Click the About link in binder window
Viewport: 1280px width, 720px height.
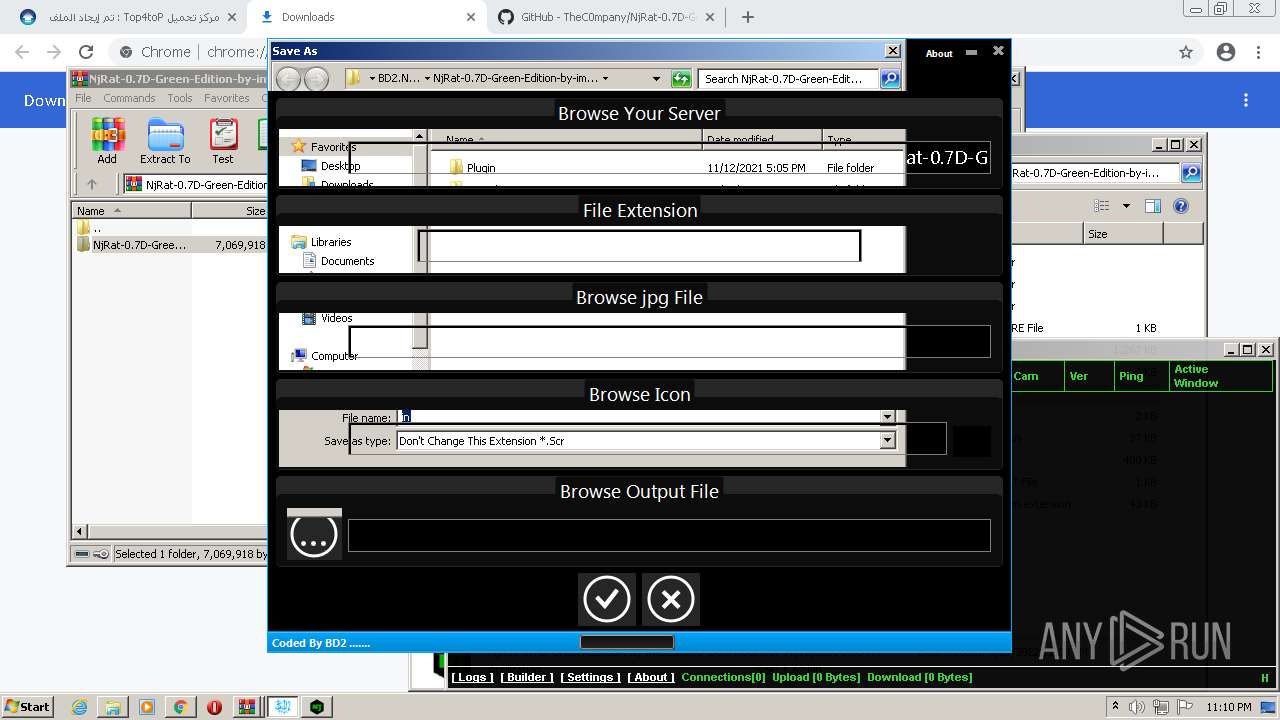click(939, 54)
